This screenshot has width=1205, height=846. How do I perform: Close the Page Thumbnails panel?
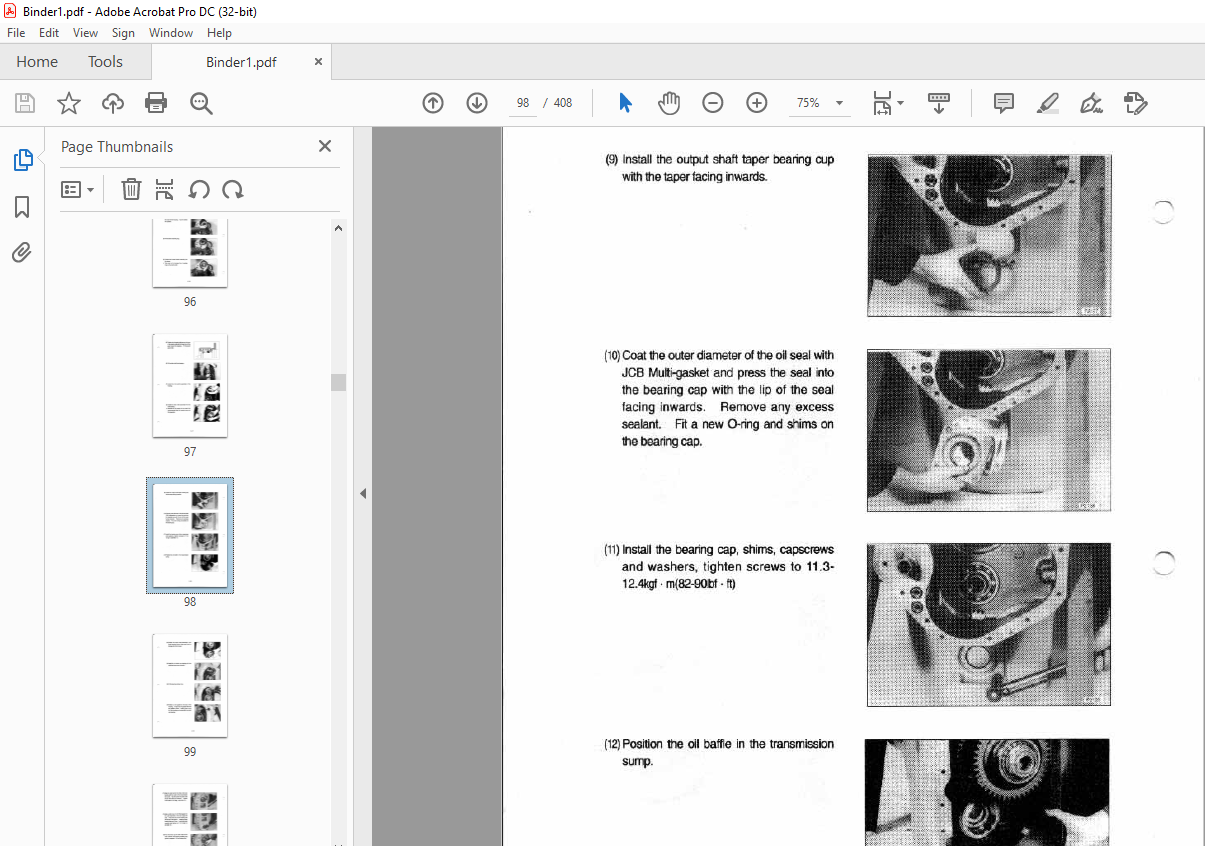click(x=324, y=146)
